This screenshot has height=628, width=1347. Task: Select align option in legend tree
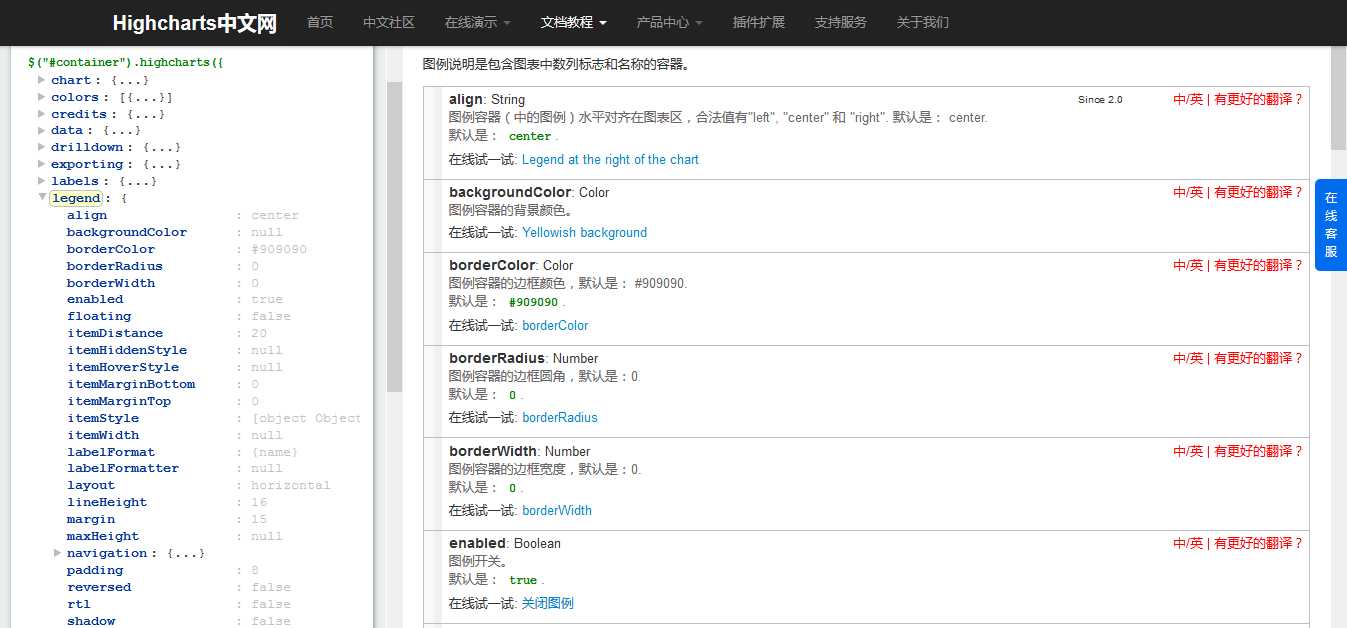87,215
